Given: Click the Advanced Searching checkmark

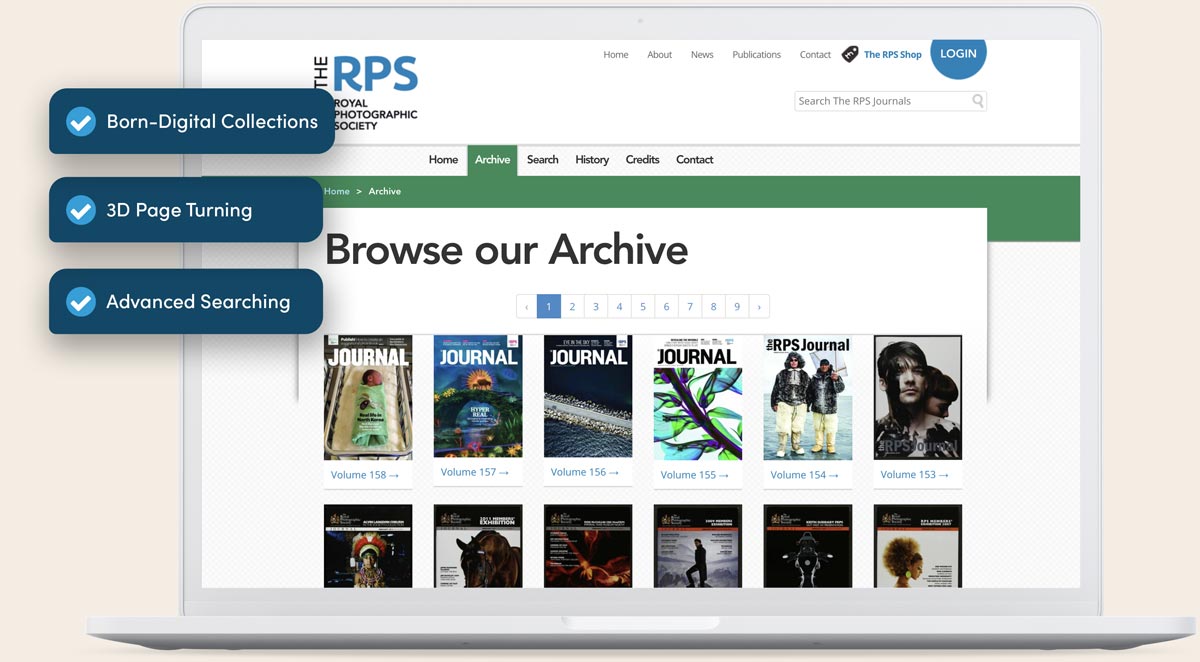Looking at the screenshot, I should pyautogui.click(x=80, y=302).
